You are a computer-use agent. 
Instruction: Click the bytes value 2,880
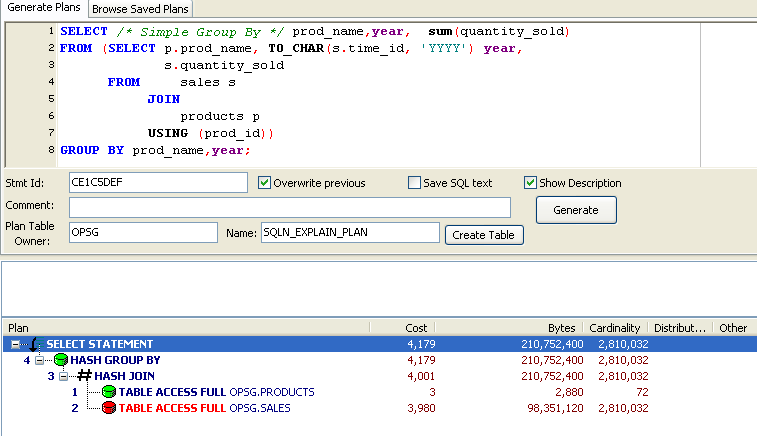[569, 393]
